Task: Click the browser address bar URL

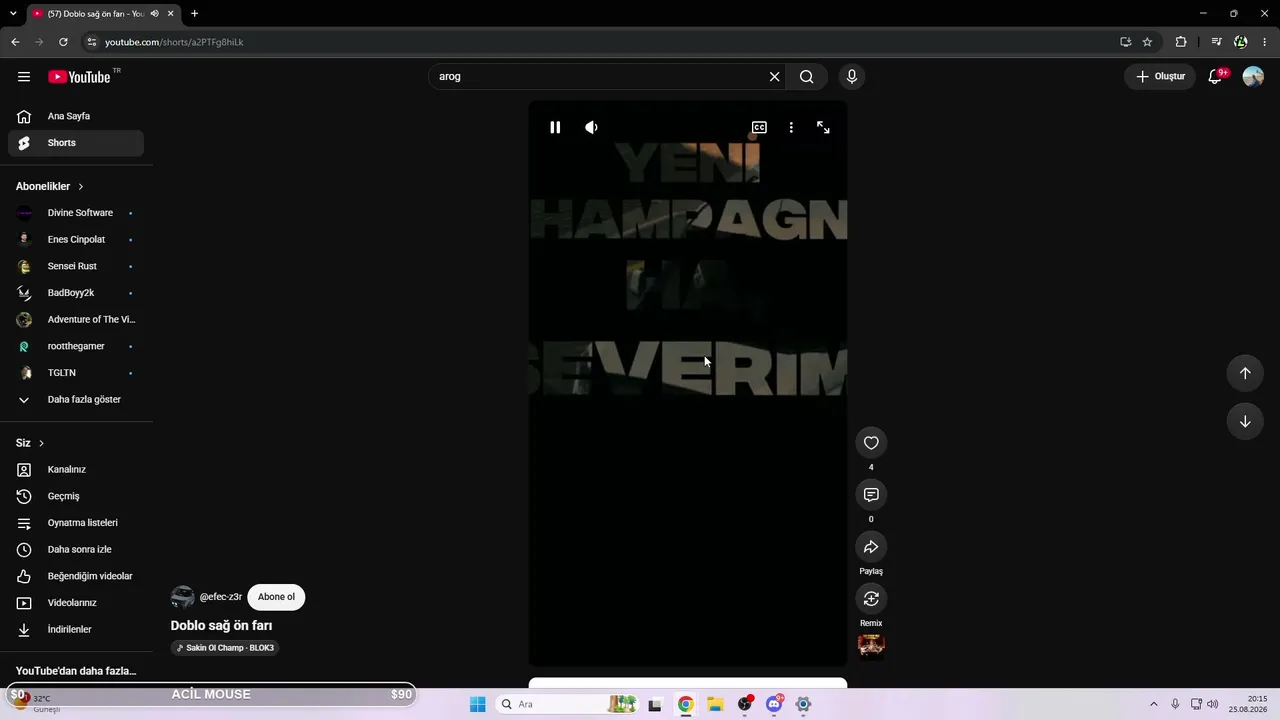Action: [174, 42]
